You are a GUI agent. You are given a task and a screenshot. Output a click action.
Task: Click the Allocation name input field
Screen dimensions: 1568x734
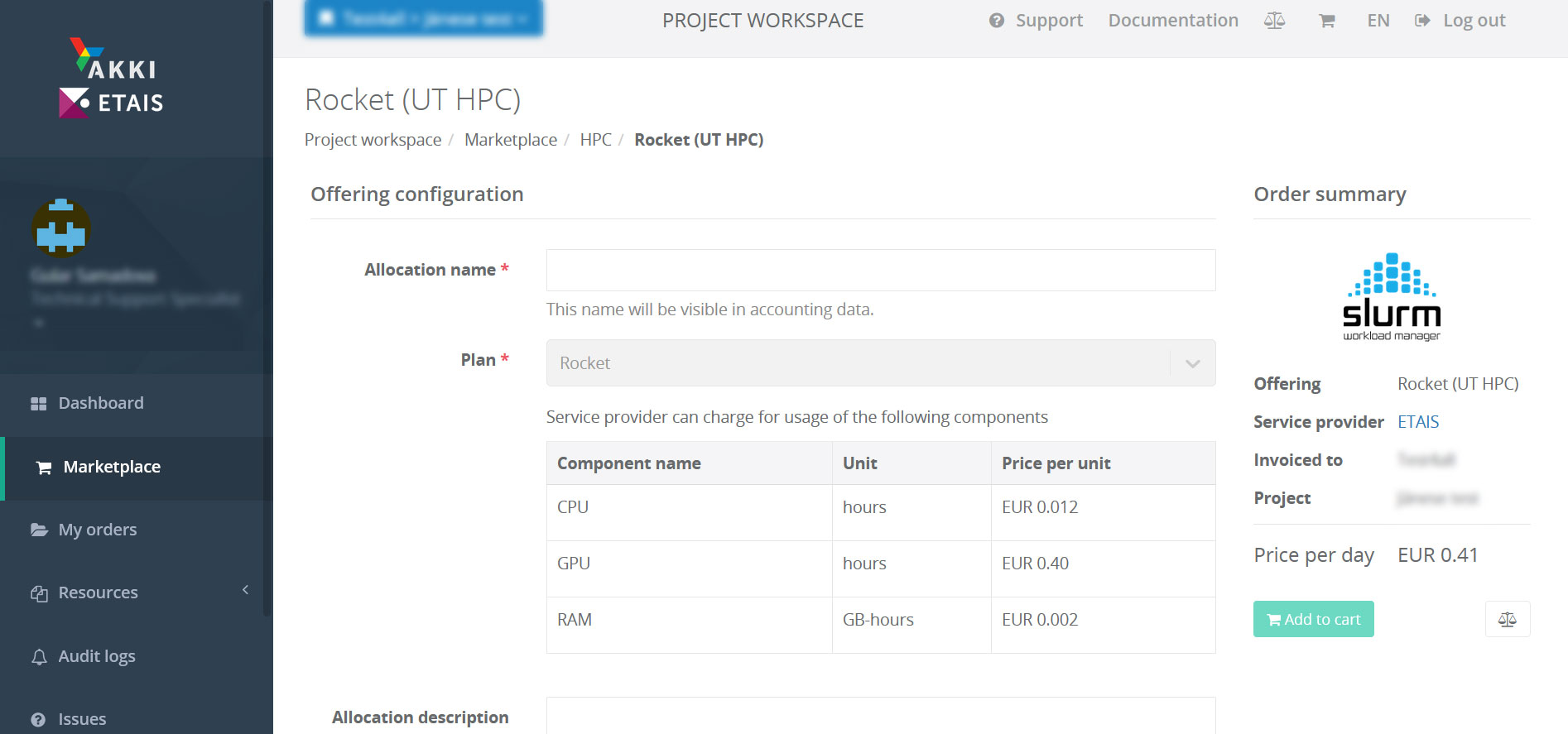(881, 270)
